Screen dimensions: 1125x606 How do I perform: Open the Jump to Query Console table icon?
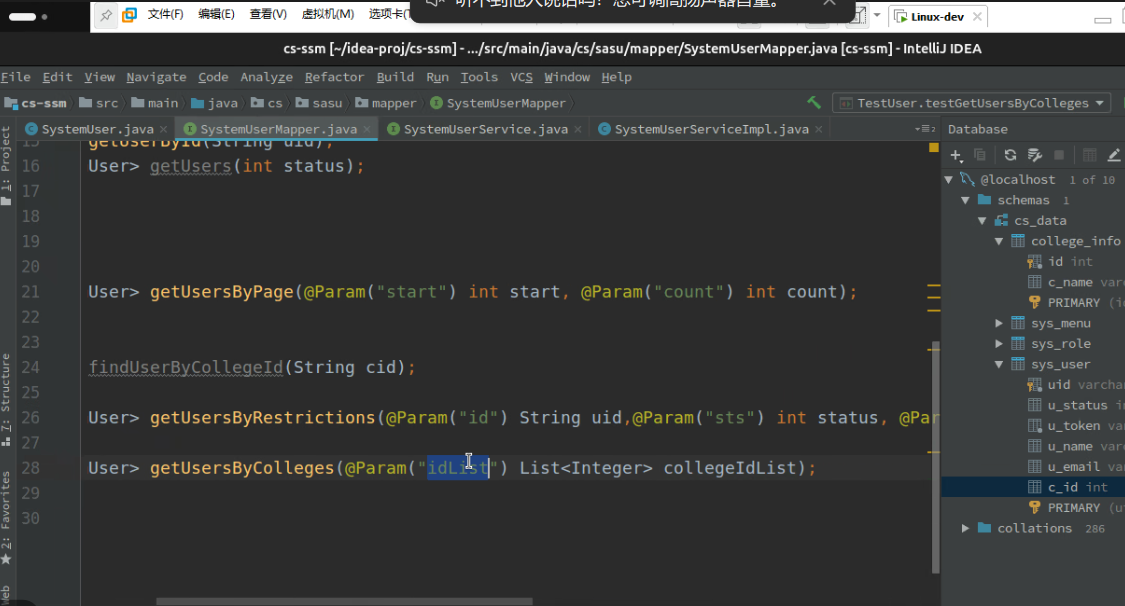1090,156
